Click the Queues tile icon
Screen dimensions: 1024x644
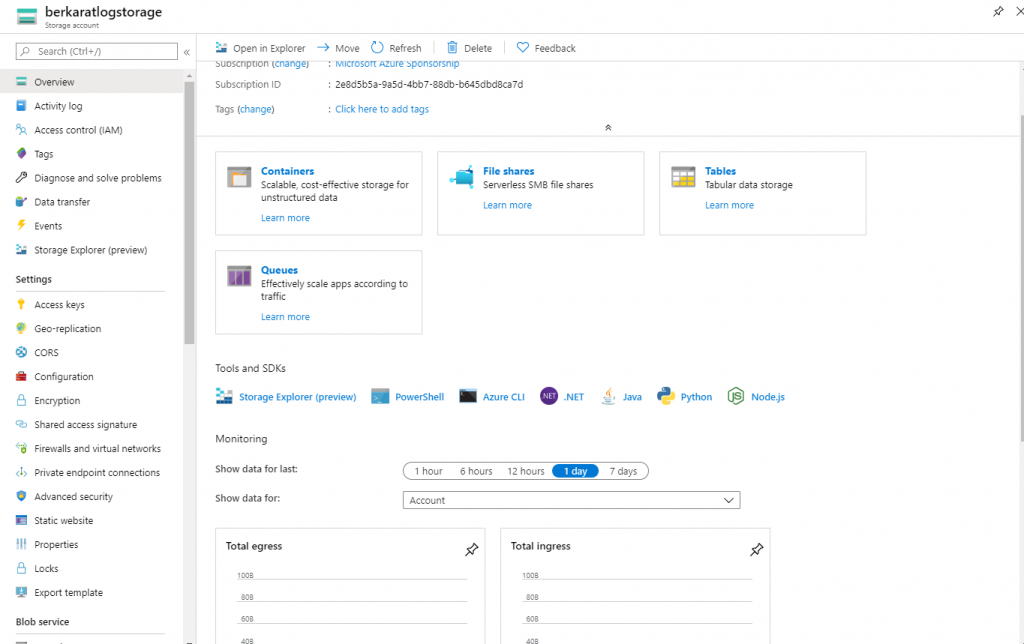[x=239, y=276]
